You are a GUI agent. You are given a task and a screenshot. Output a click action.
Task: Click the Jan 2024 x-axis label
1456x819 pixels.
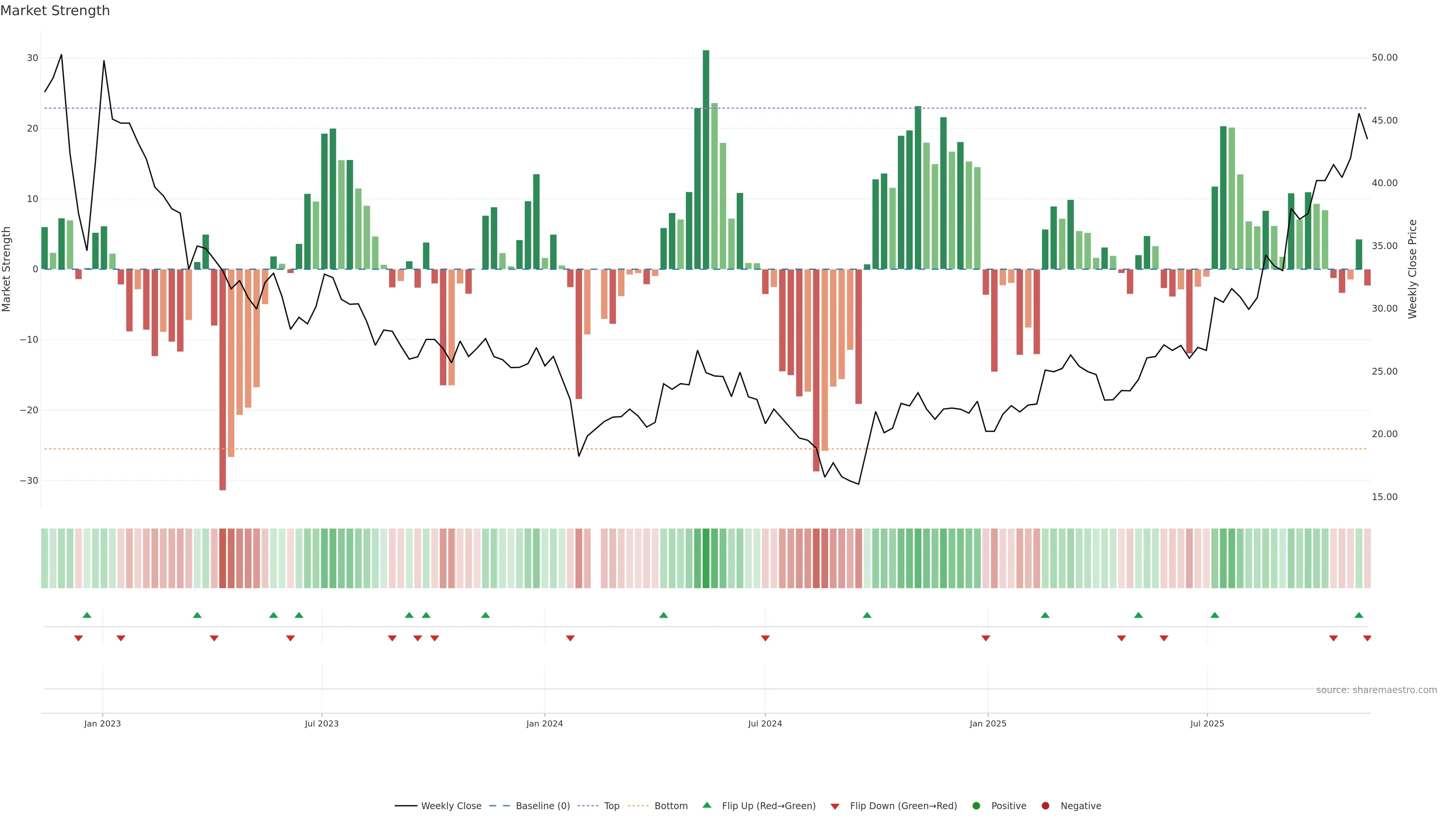[544, 723]
